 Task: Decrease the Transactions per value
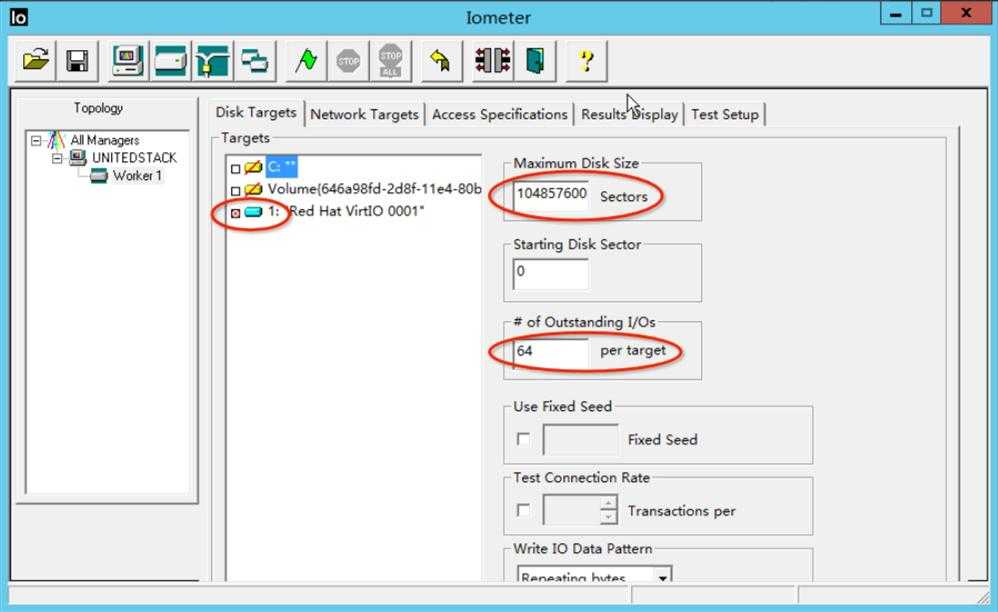click(608, 517)
